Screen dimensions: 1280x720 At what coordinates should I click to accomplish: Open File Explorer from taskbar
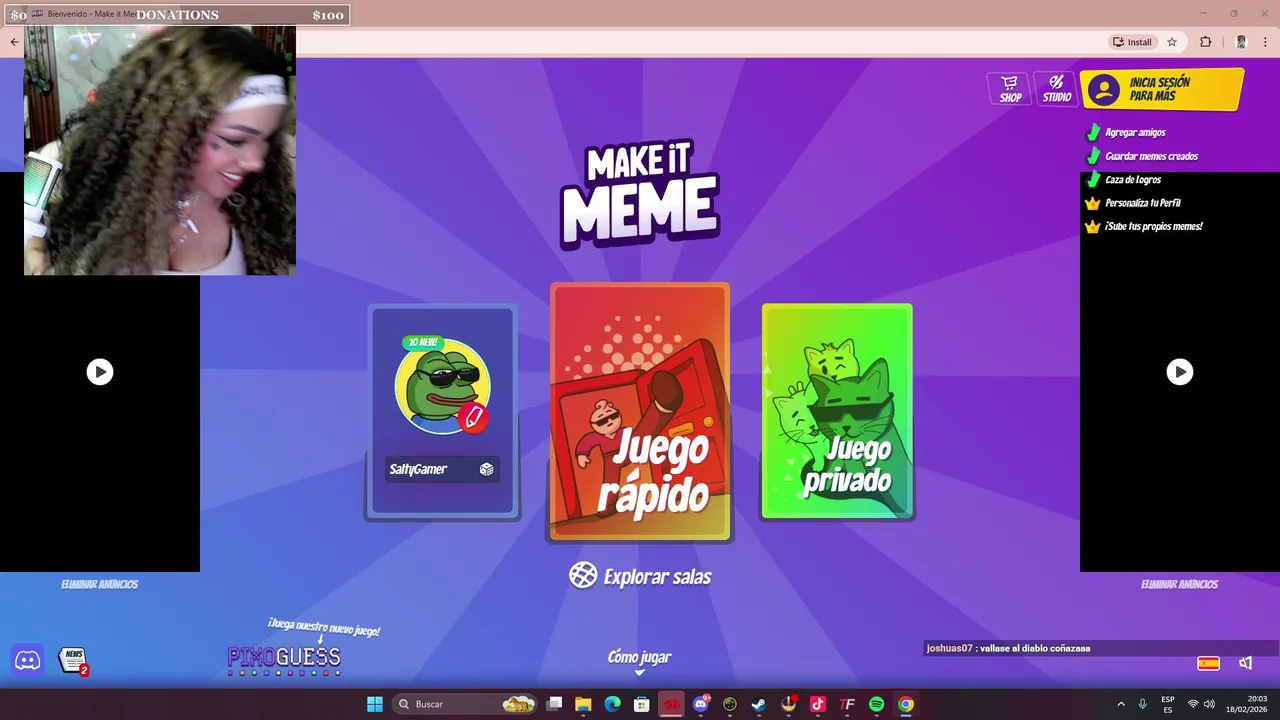[583, 704]
